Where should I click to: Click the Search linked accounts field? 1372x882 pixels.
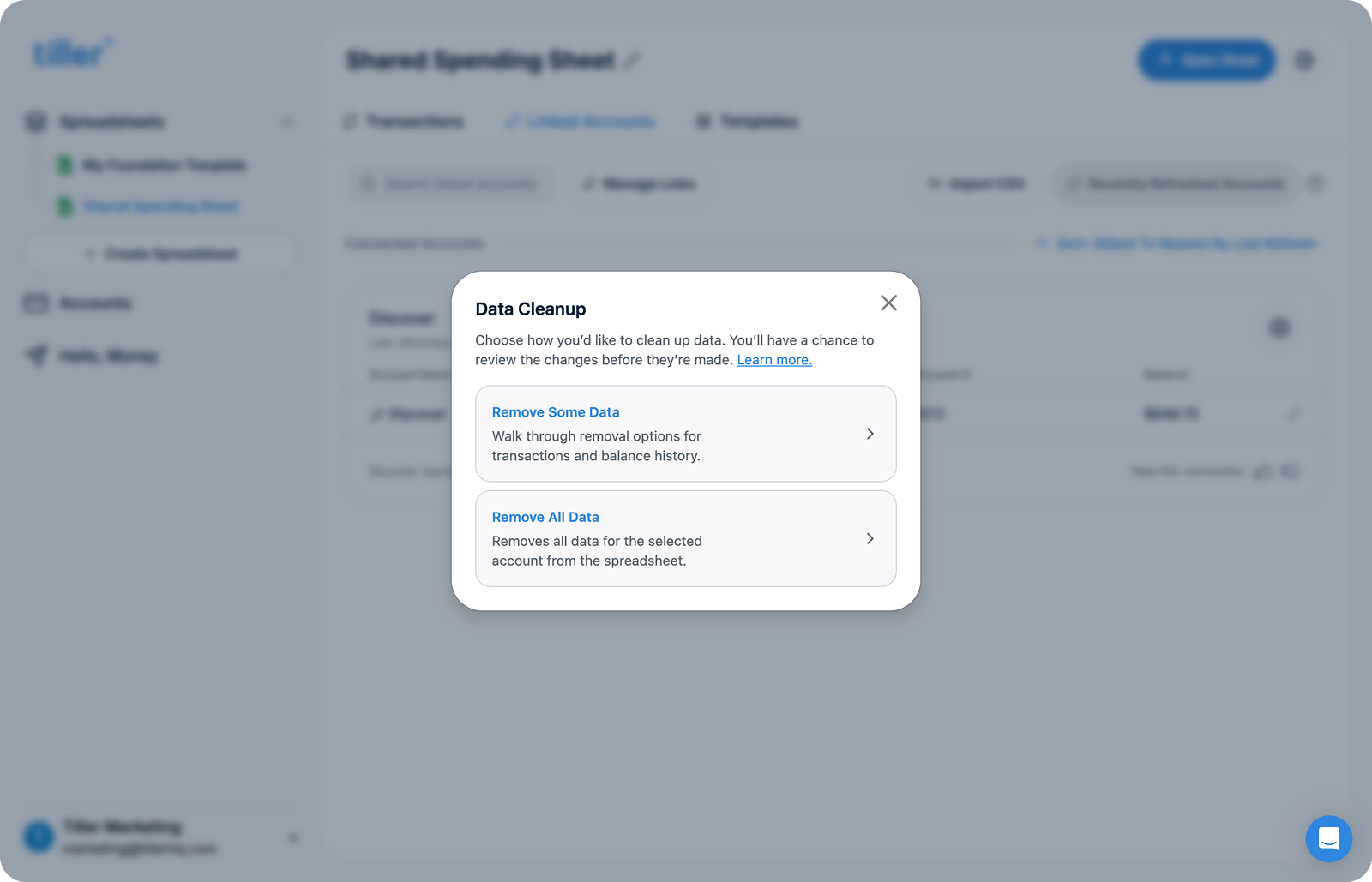449,183
